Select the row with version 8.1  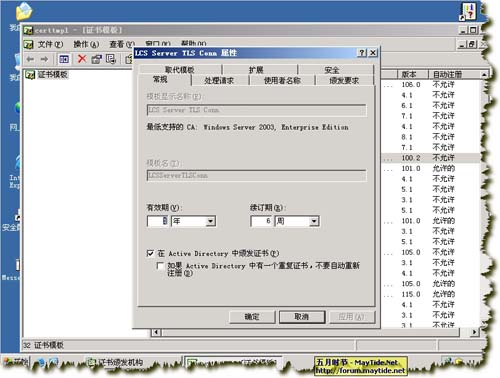coord(430,137)
